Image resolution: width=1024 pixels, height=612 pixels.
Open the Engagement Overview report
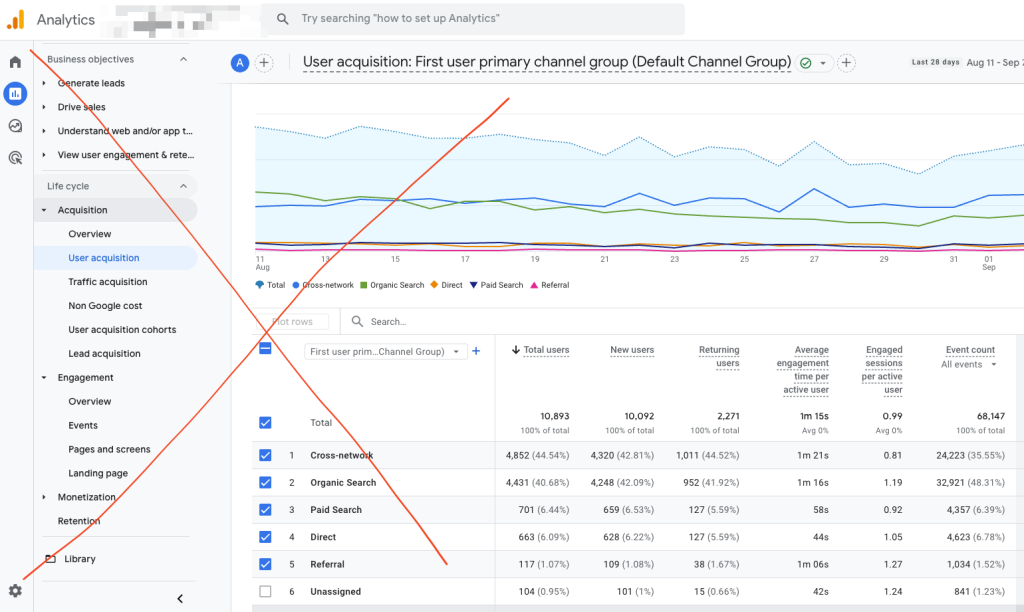point(90,401)
